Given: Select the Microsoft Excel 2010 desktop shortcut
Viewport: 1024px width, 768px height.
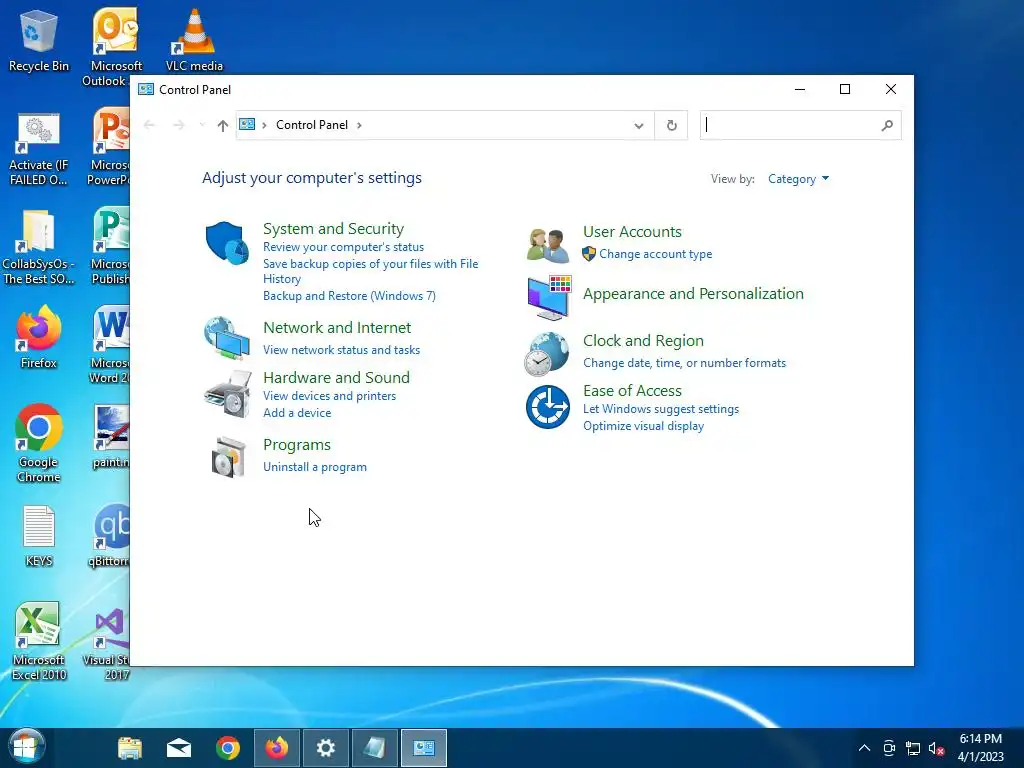Looking at the screenshot, I should point(39,641).
